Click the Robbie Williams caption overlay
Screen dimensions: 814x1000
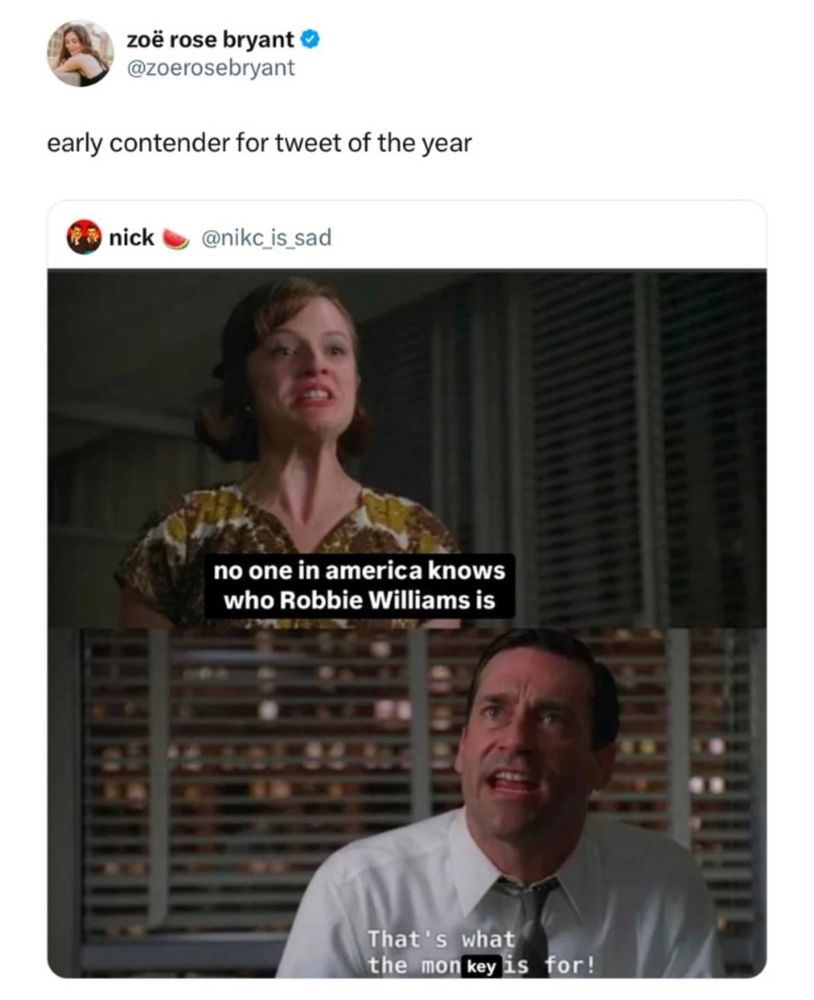[x=359, y=585]
